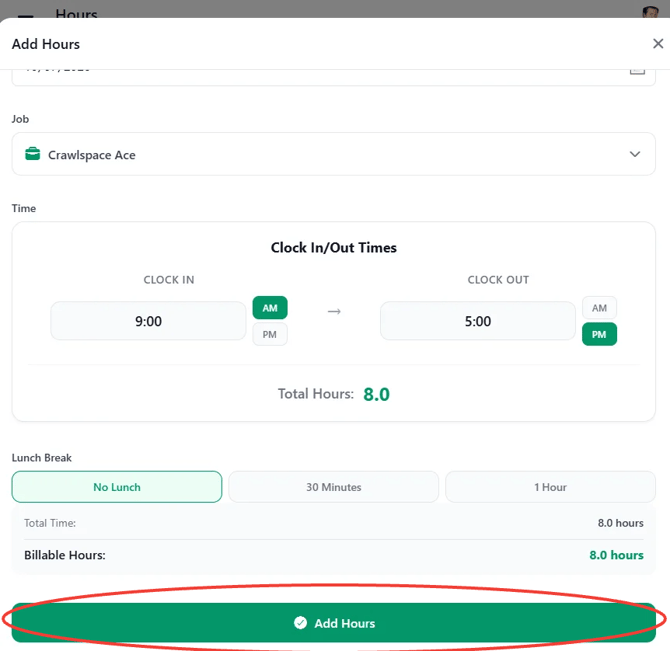Select AM for clock in
The width and height of the screenshot is (670, 651).
[270, 308]
